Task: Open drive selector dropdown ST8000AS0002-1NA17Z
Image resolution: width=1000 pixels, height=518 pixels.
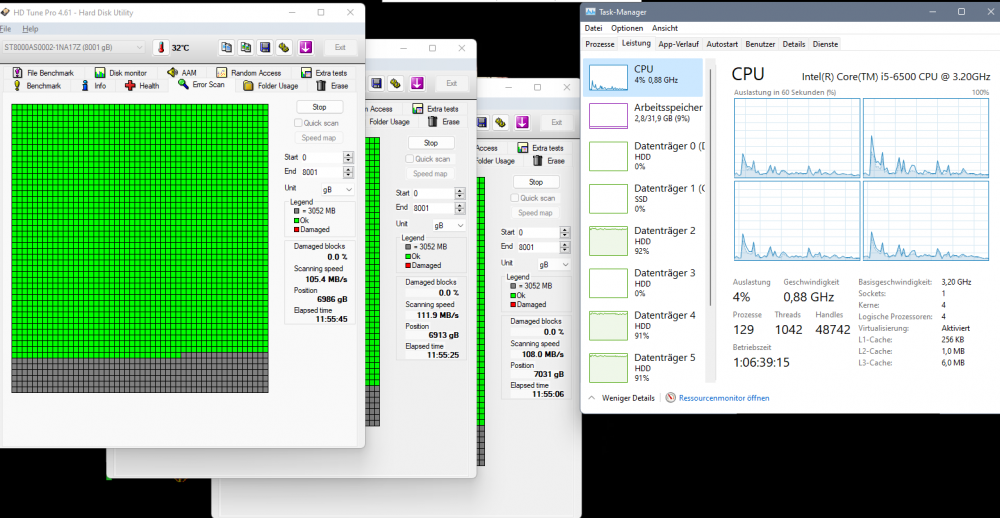Action: point(73,47)
